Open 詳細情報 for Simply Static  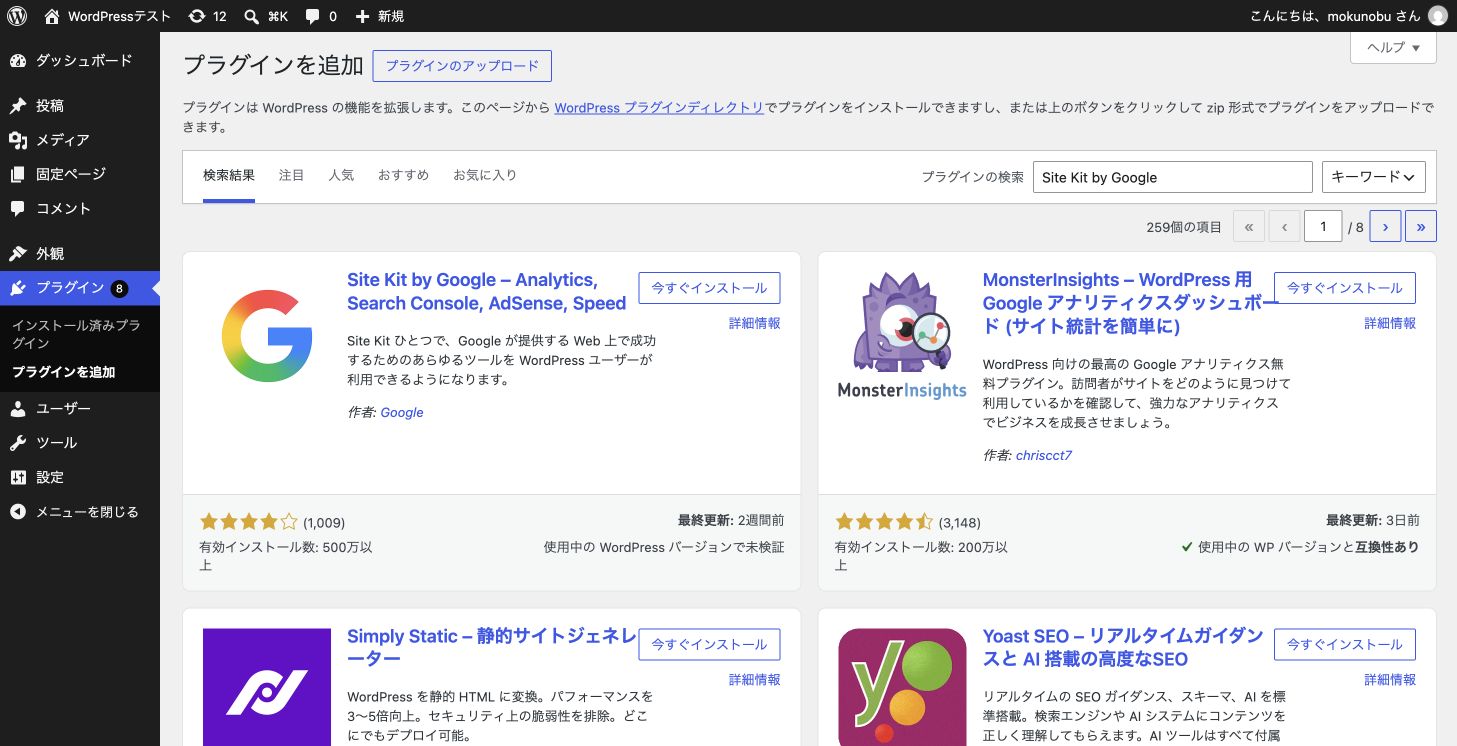coord(755,680)
